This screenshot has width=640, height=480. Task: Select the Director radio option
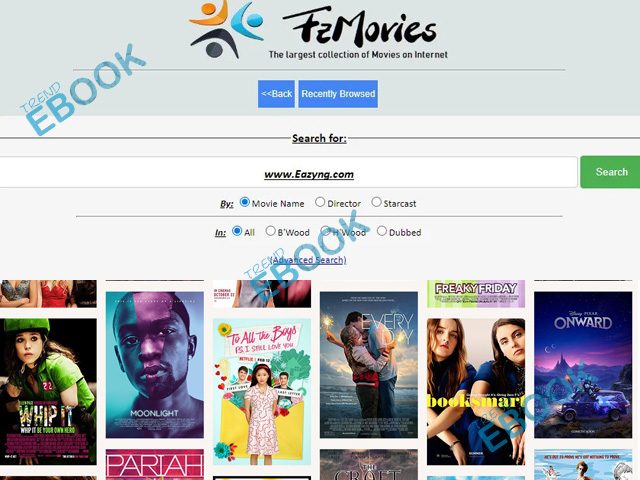pos(320,202)
